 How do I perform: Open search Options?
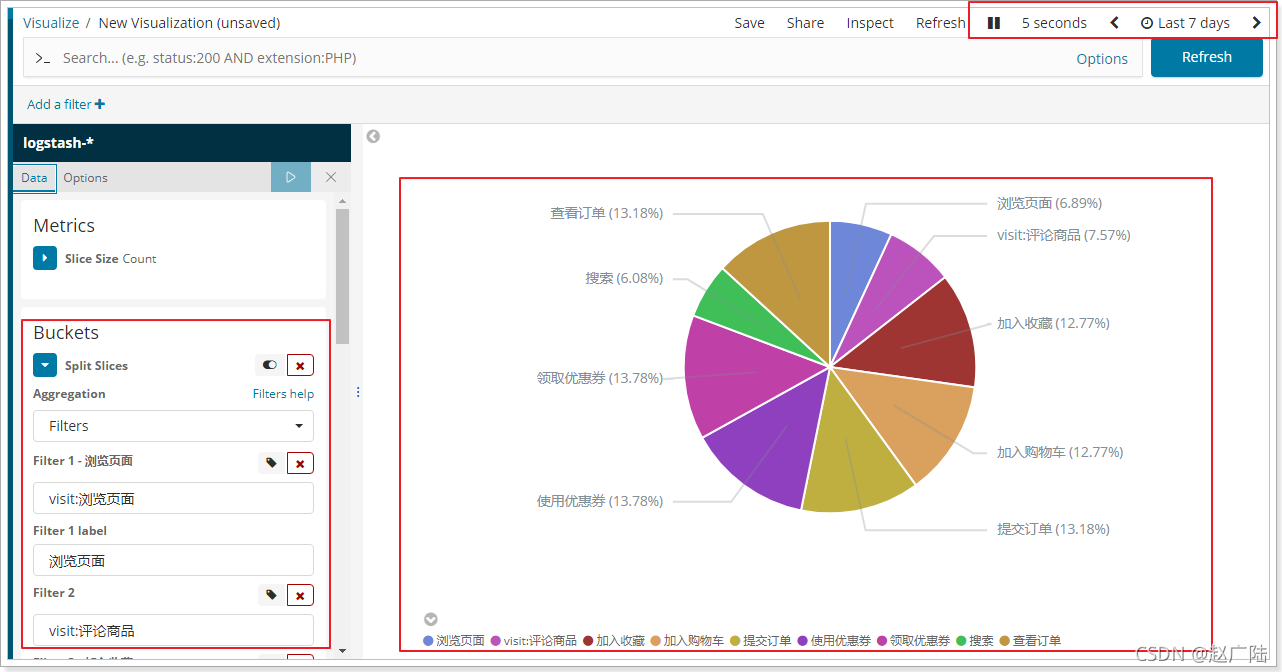[1102, 58]
